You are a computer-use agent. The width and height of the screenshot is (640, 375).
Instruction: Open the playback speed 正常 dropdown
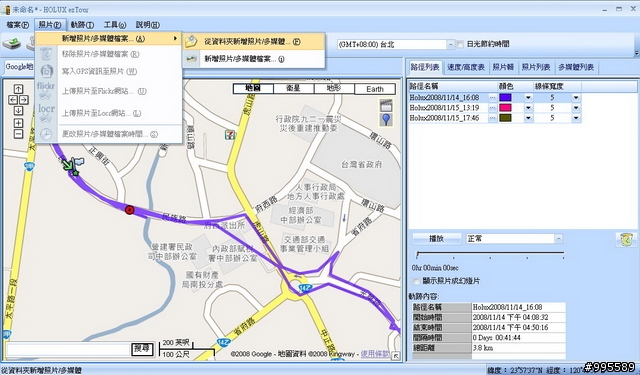click(559, 239)
